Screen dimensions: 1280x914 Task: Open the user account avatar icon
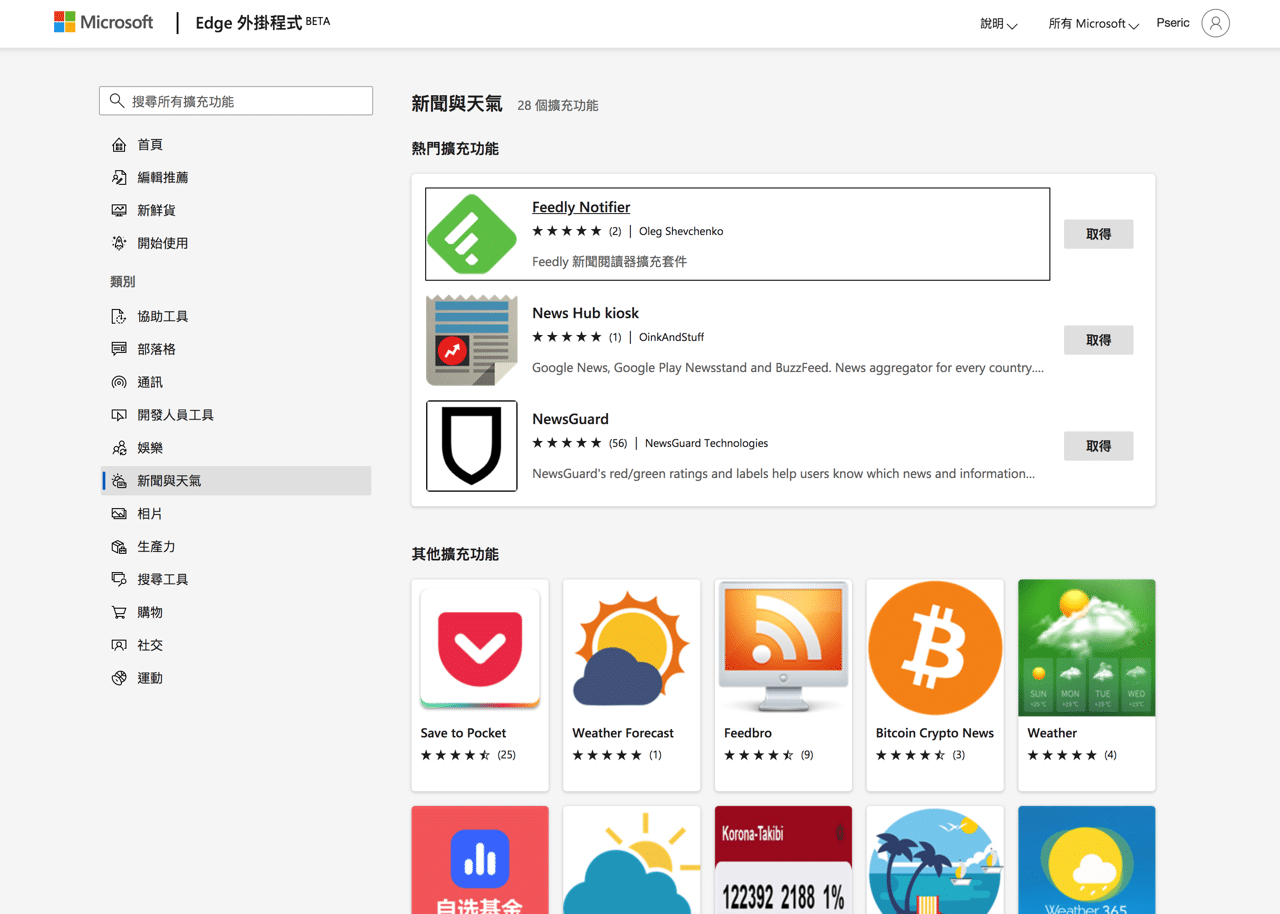[x=1216, y=23]
